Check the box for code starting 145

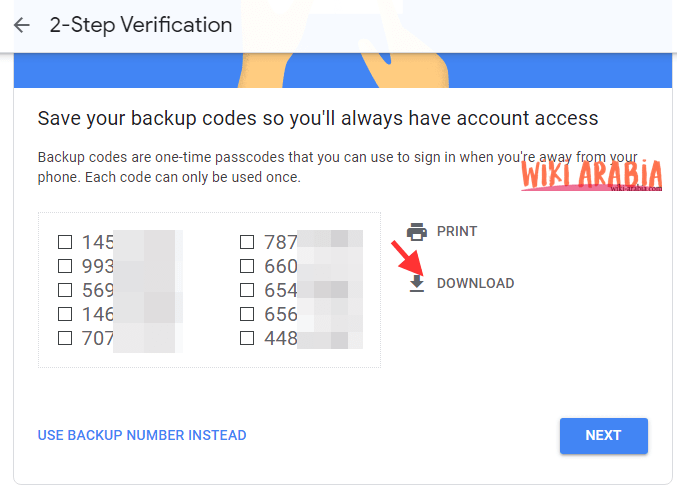coord(65,242)
